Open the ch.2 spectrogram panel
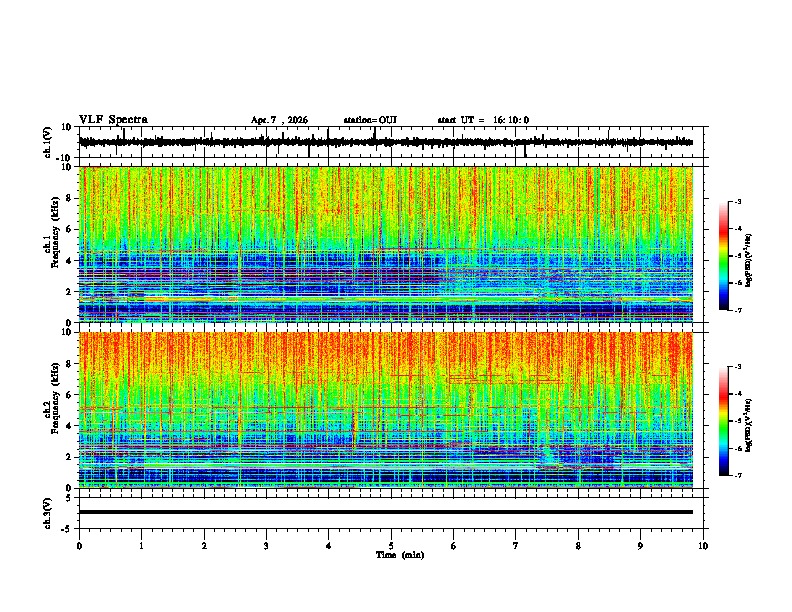 pyautogui.click(x=385, y=410)
